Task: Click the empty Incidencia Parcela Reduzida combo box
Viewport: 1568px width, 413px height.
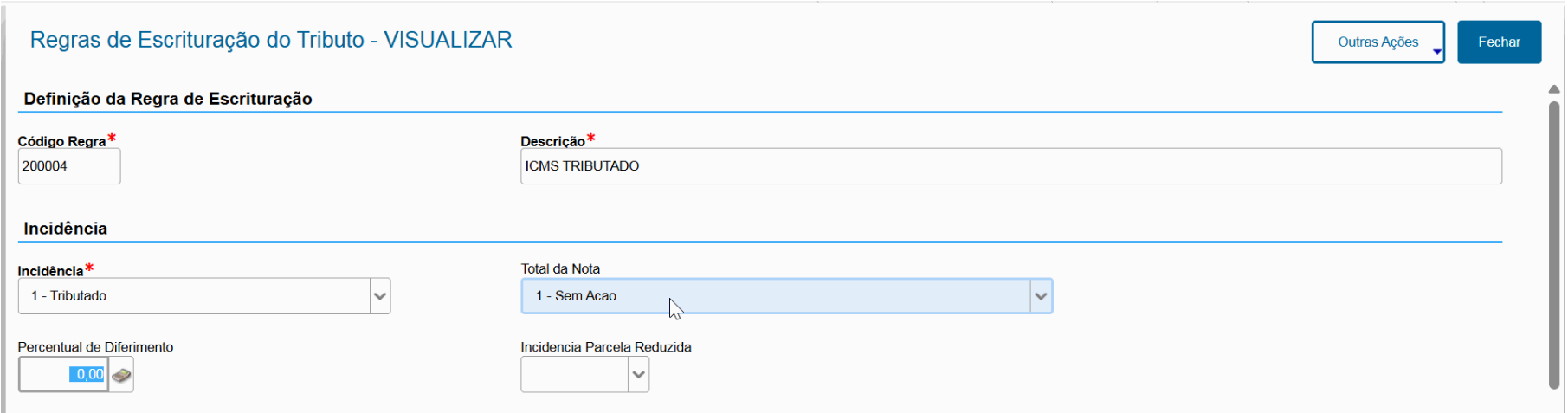Action: point(574,375)
